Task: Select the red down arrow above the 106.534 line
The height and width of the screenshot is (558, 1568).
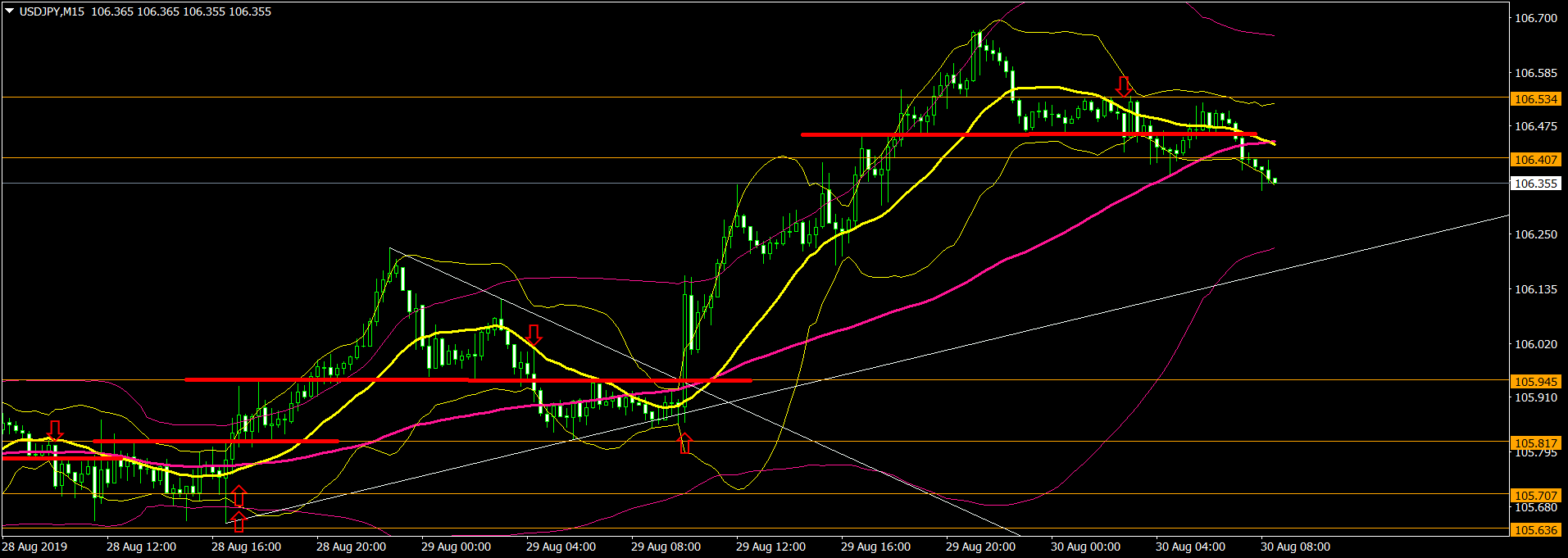Action: click(x=1124, y=86)
